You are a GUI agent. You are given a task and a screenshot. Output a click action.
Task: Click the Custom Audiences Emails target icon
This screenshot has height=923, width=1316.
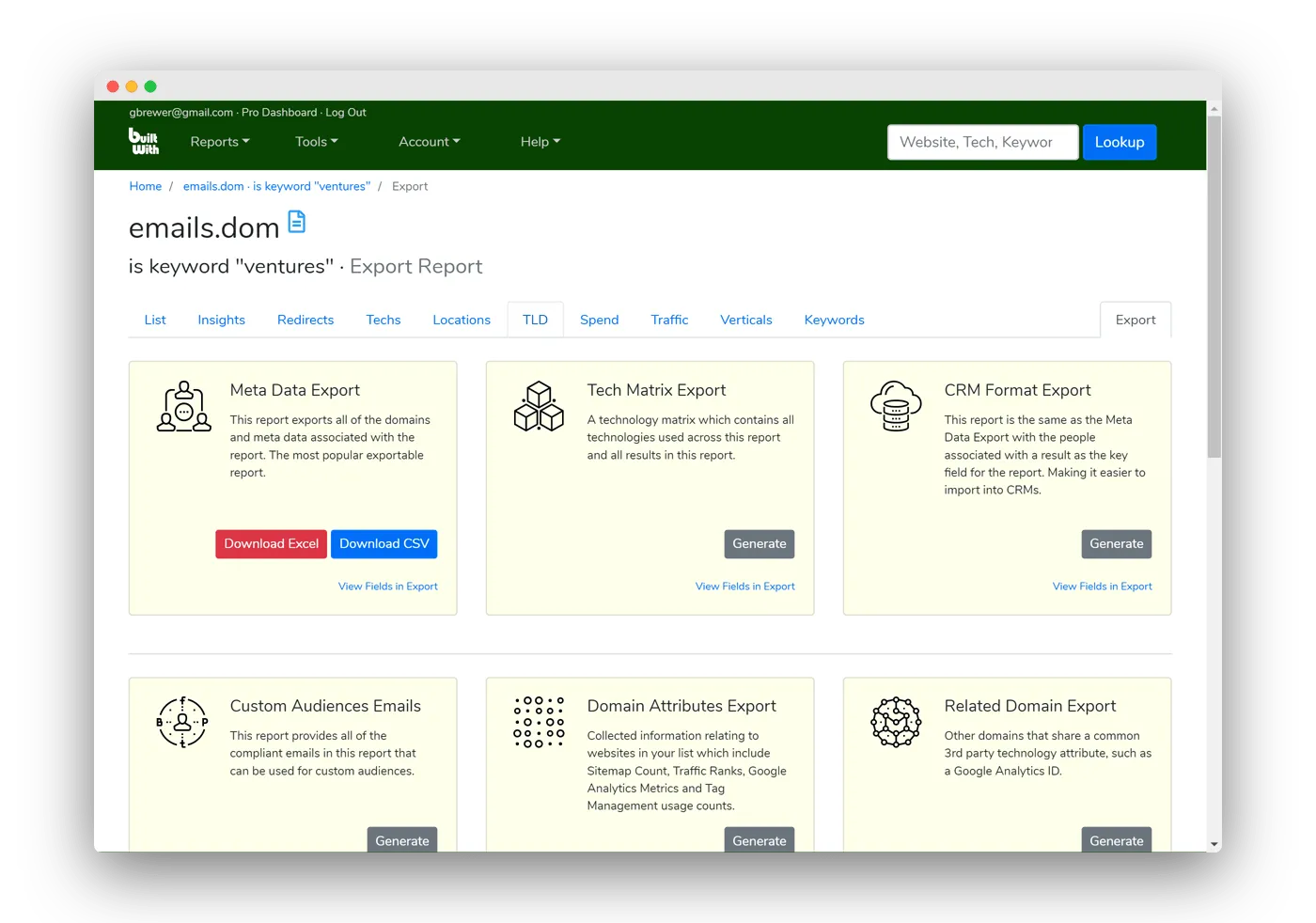(x=182, y=723)
